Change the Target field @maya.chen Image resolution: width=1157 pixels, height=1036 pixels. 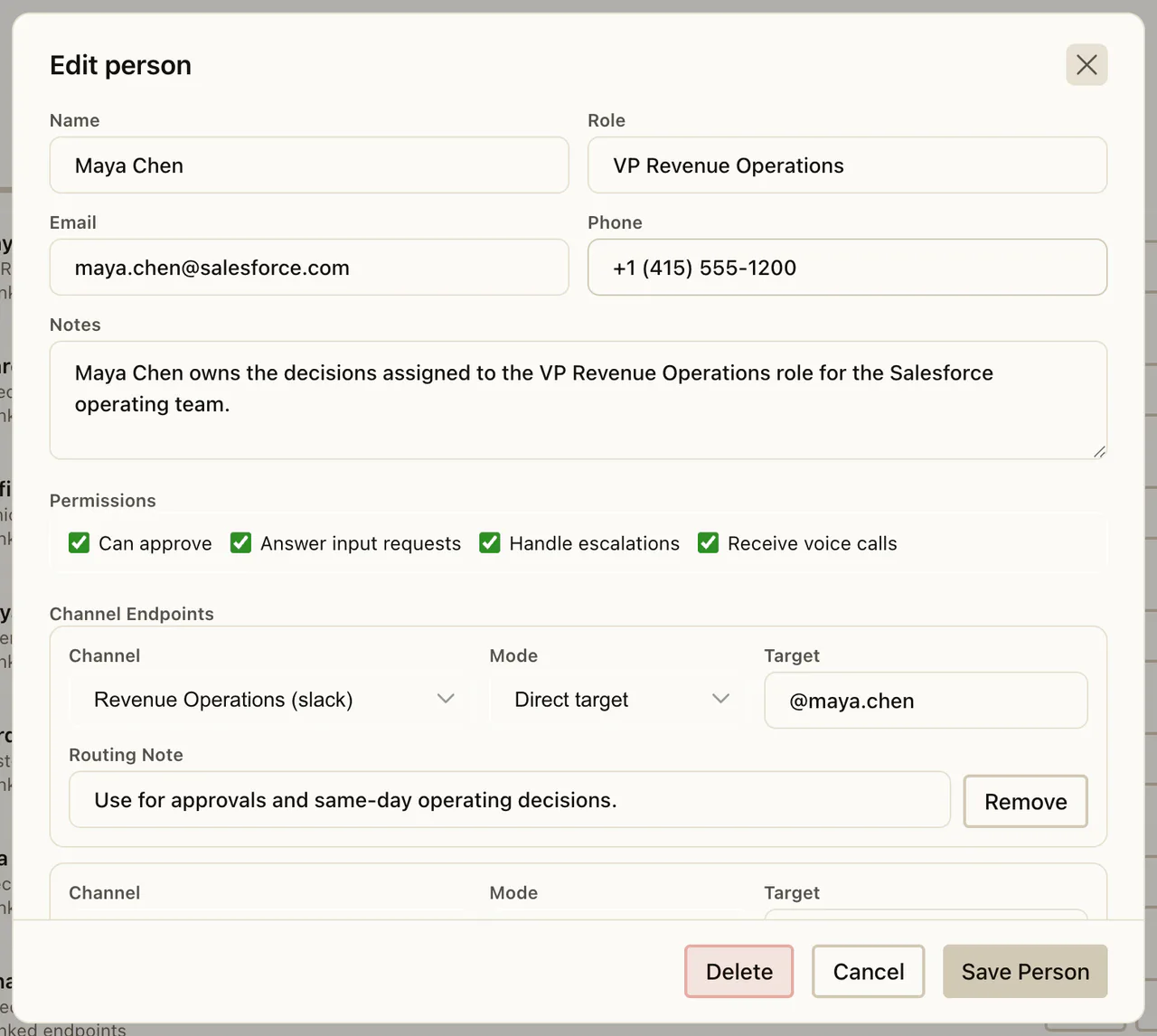pyautogui.click(x=926, y=701)
